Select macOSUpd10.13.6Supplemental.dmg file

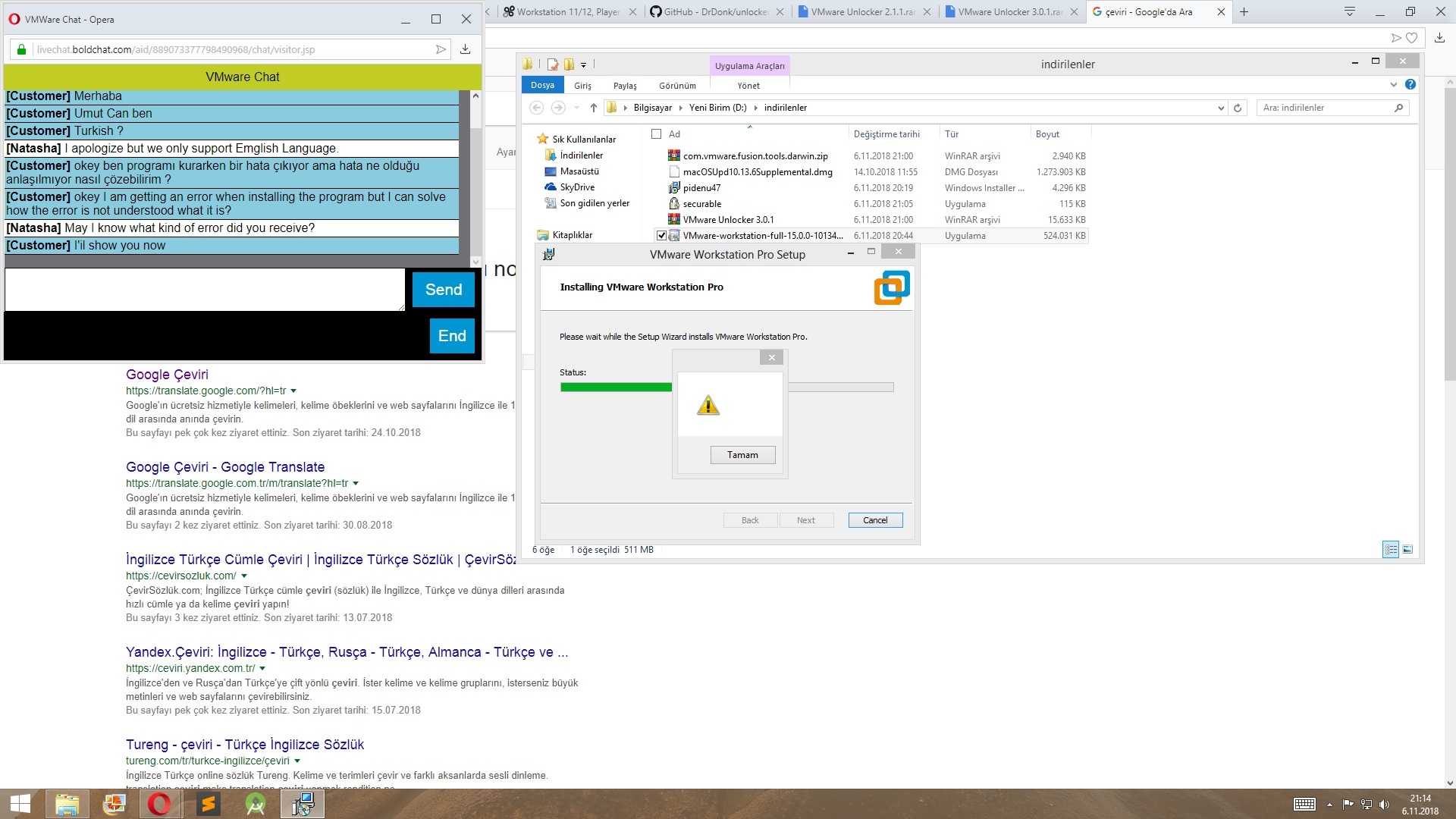pyautogui.click(x=758, y=172)
